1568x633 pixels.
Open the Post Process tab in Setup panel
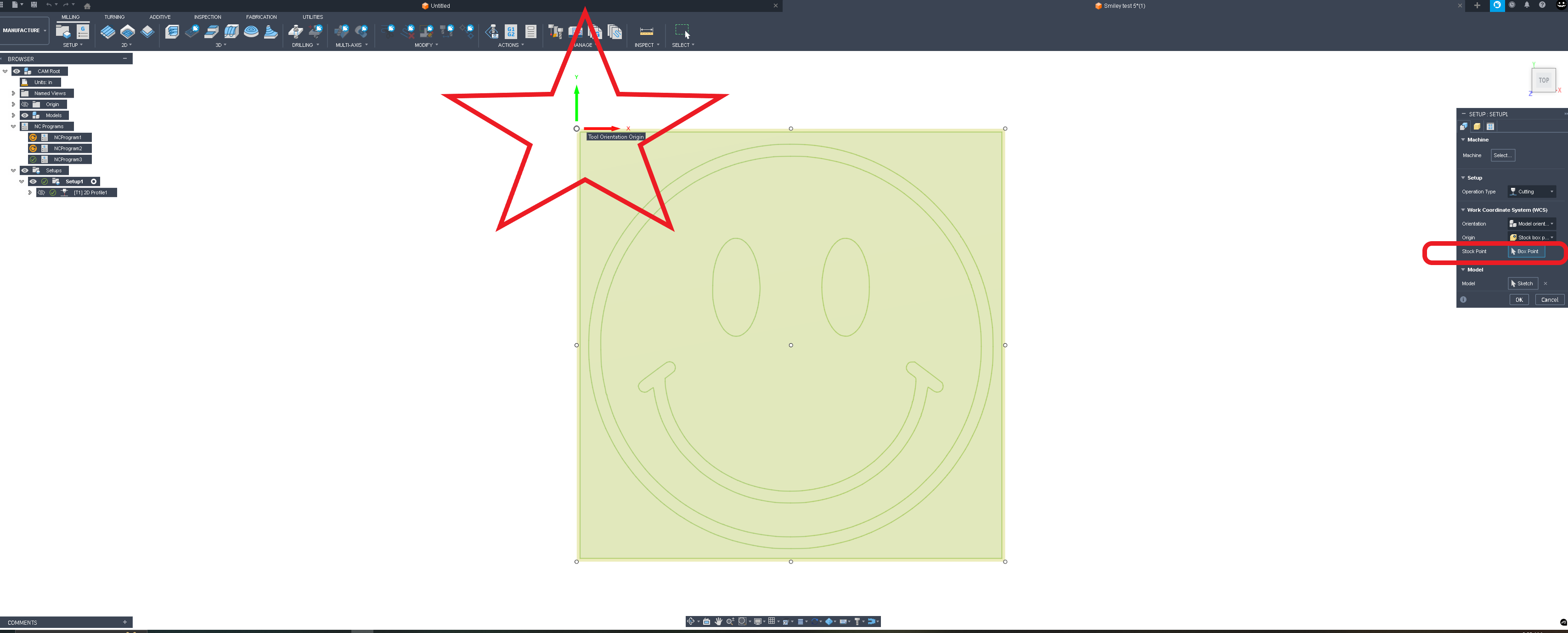pyautogui.click(x=1490, y=127)
